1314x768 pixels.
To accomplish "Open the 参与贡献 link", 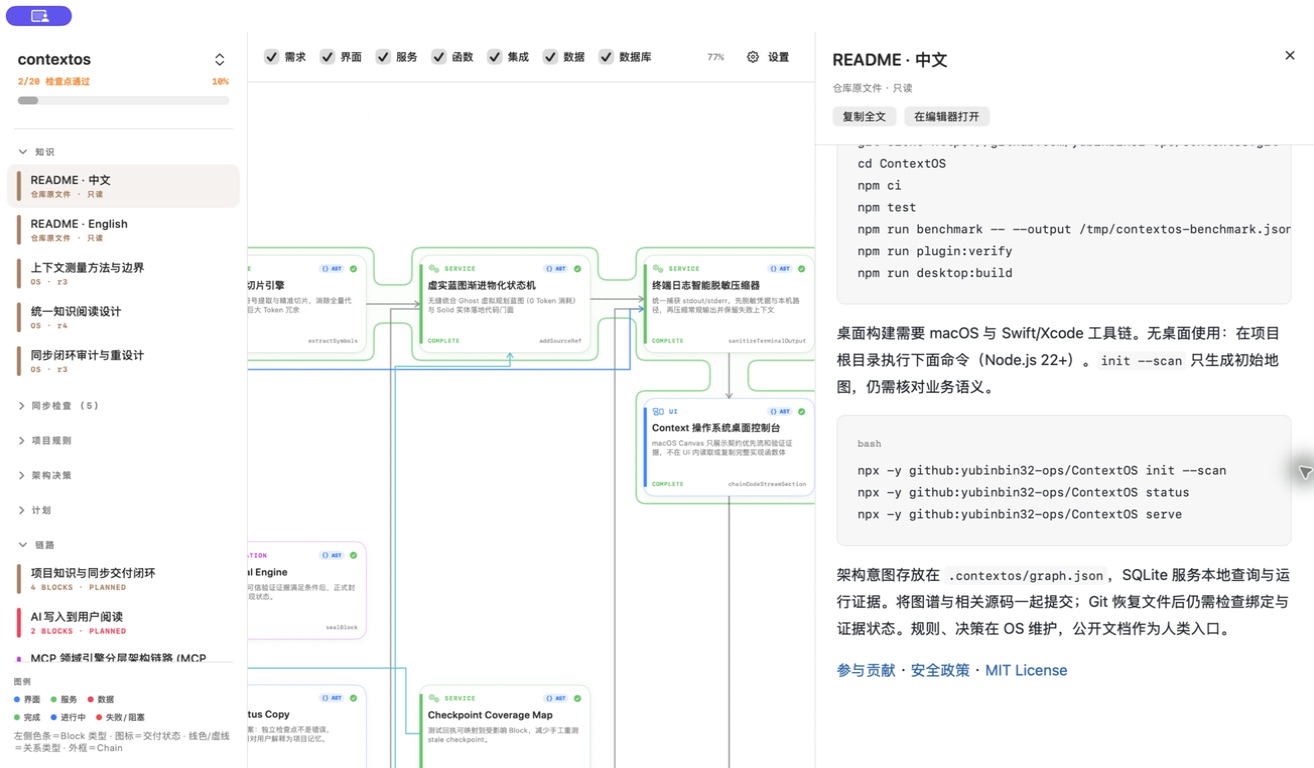I will coord(866,670).
